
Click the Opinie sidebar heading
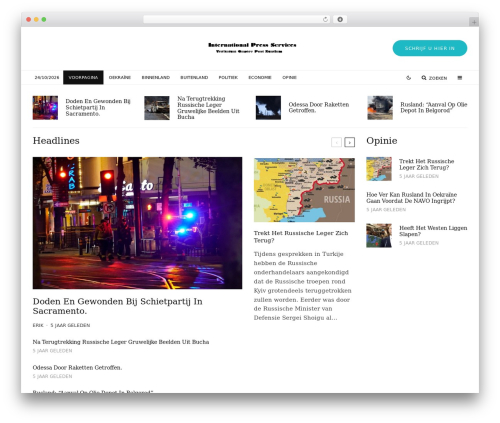click(382, 141)
